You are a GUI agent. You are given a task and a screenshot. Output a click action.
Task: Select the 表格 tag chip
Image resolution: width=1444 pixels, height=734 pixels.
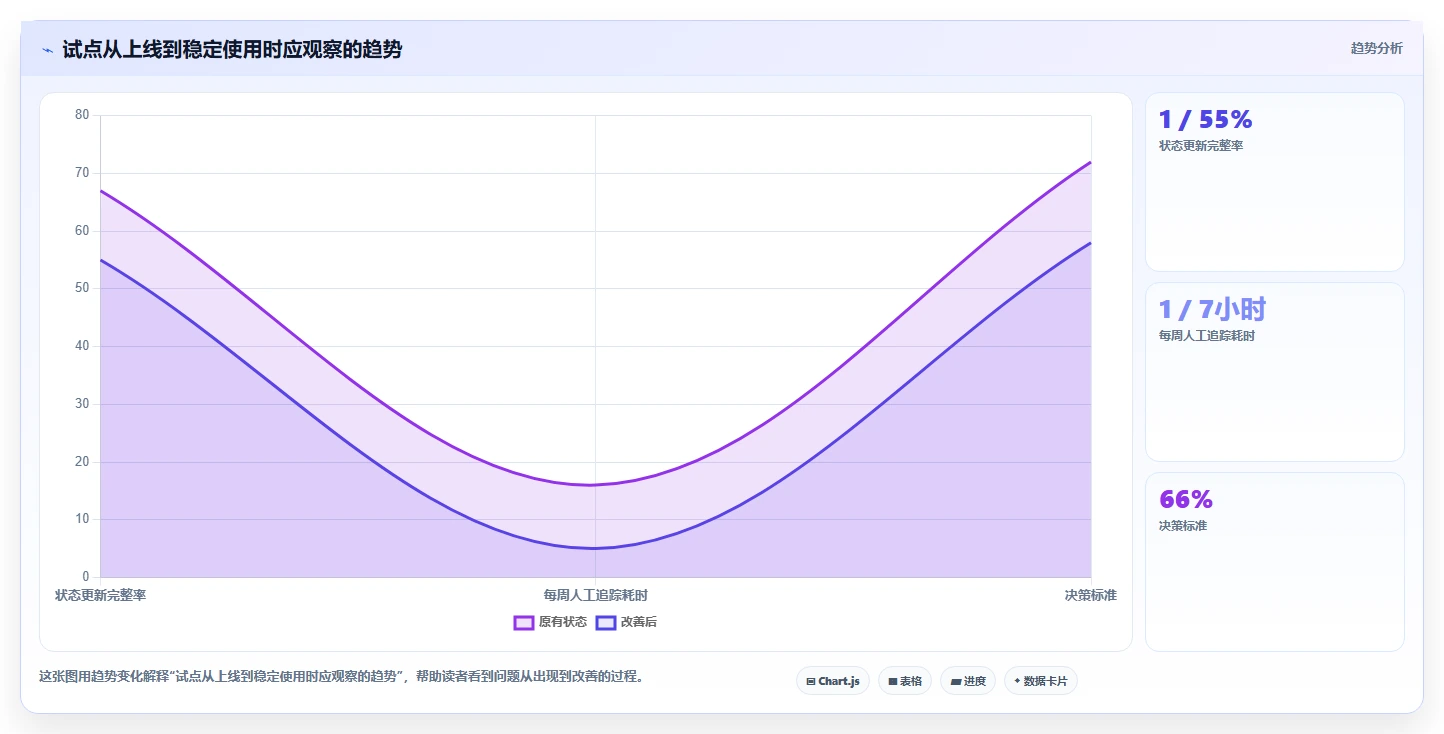coord(905,681)
